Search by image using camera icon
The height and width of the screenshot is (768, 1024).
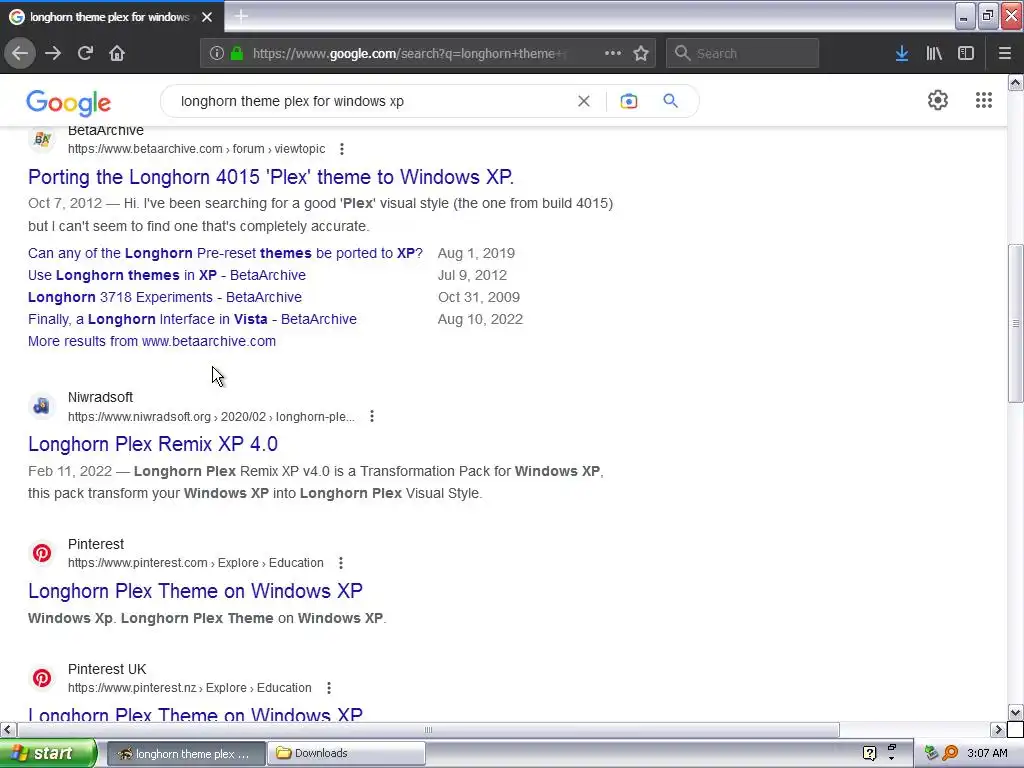point(629,101)
